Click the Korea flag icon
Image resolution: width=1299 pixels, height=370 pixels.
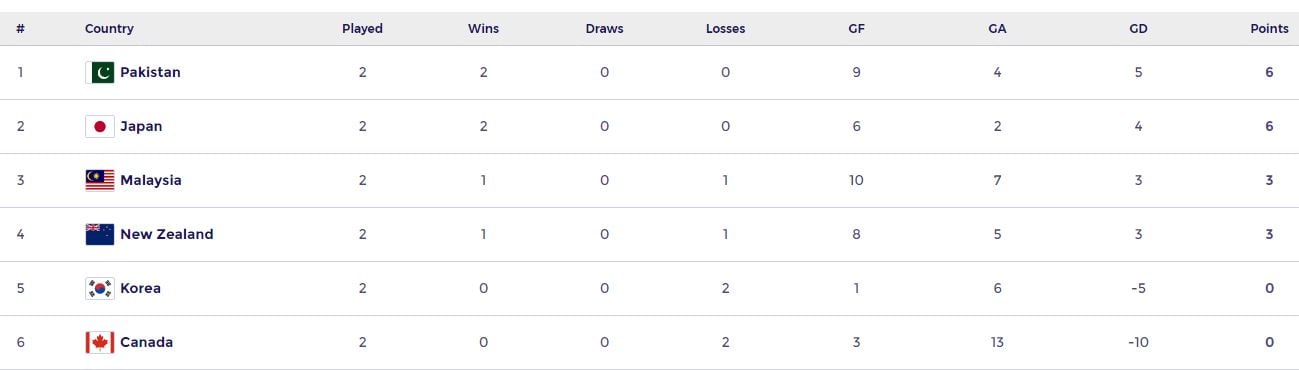(100, 288)
